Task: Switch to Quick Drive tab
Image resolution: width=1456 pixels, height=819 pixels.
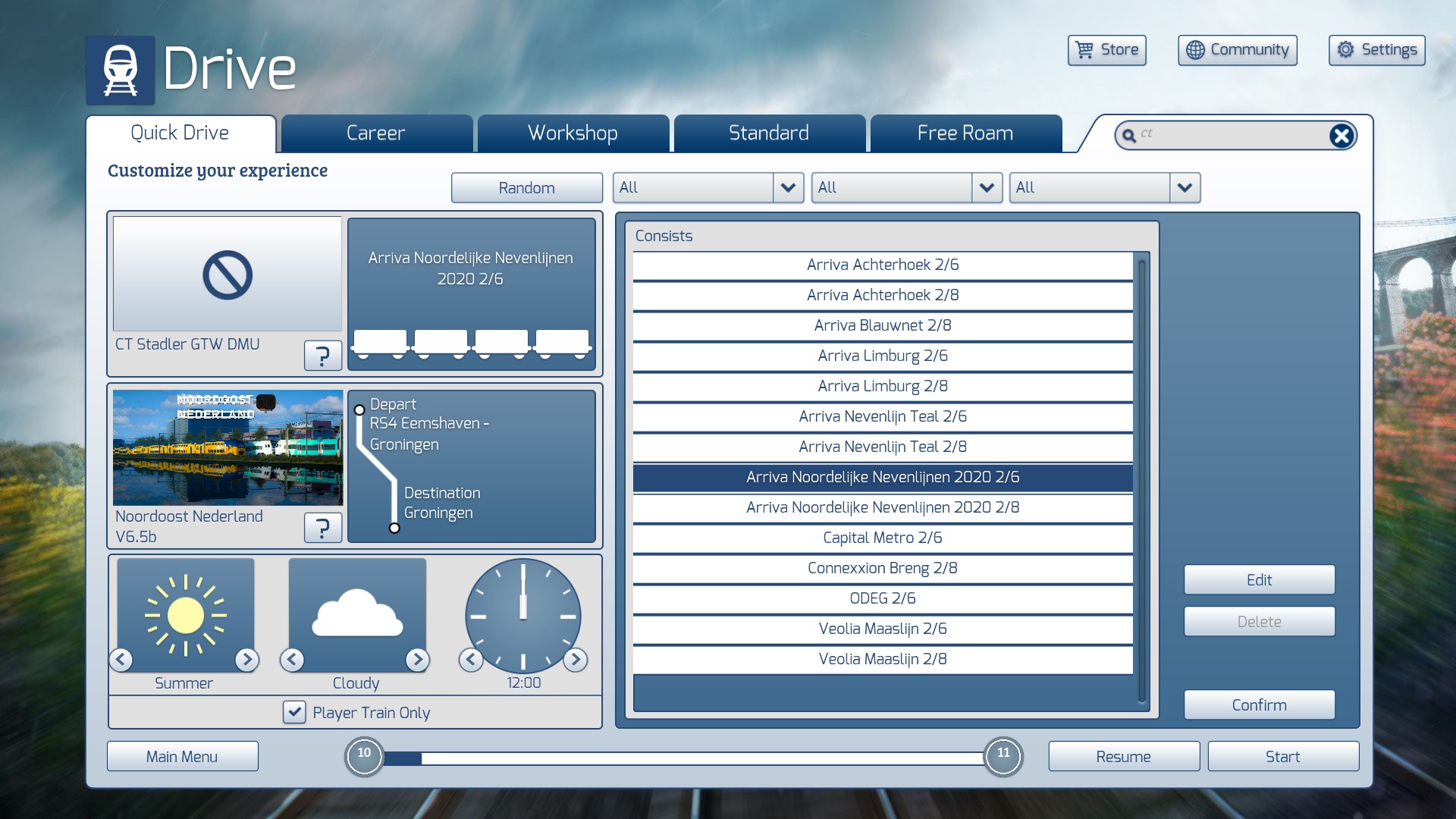Action: (180, 133)
